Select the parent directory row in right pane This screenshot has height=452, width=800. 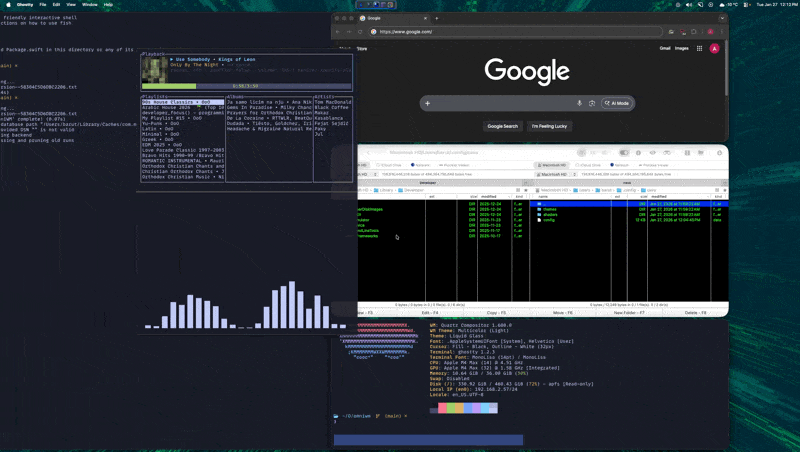click(x=630, y=204)
